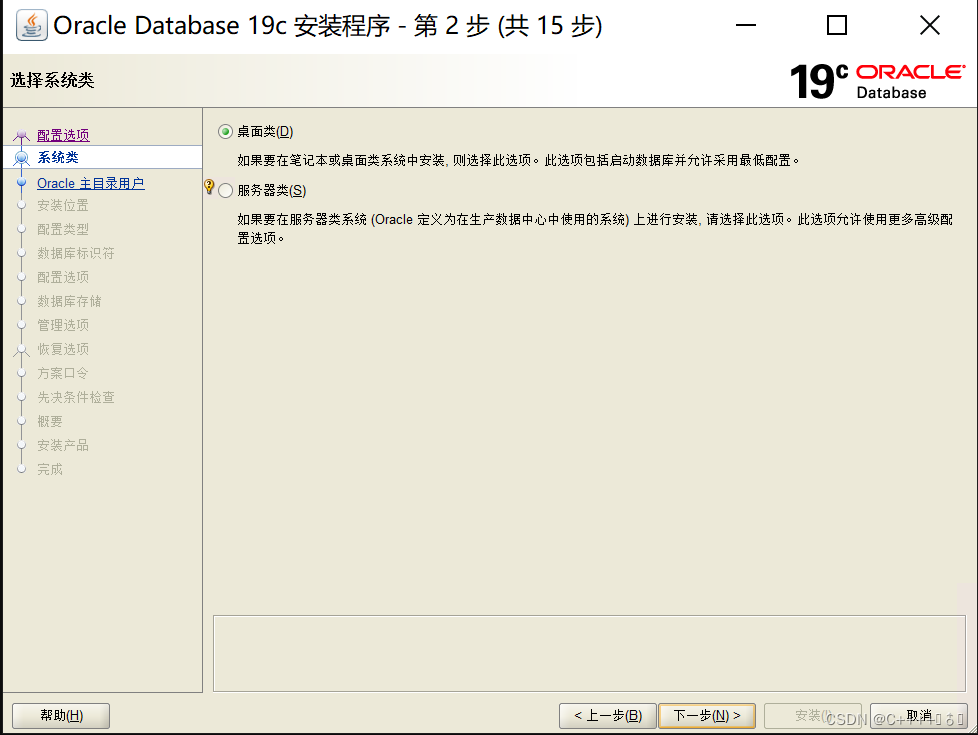The height and width of the screenshot is (735, 978).
Task: Click the 完成 step in the sidebar
Action: [49, 469]
